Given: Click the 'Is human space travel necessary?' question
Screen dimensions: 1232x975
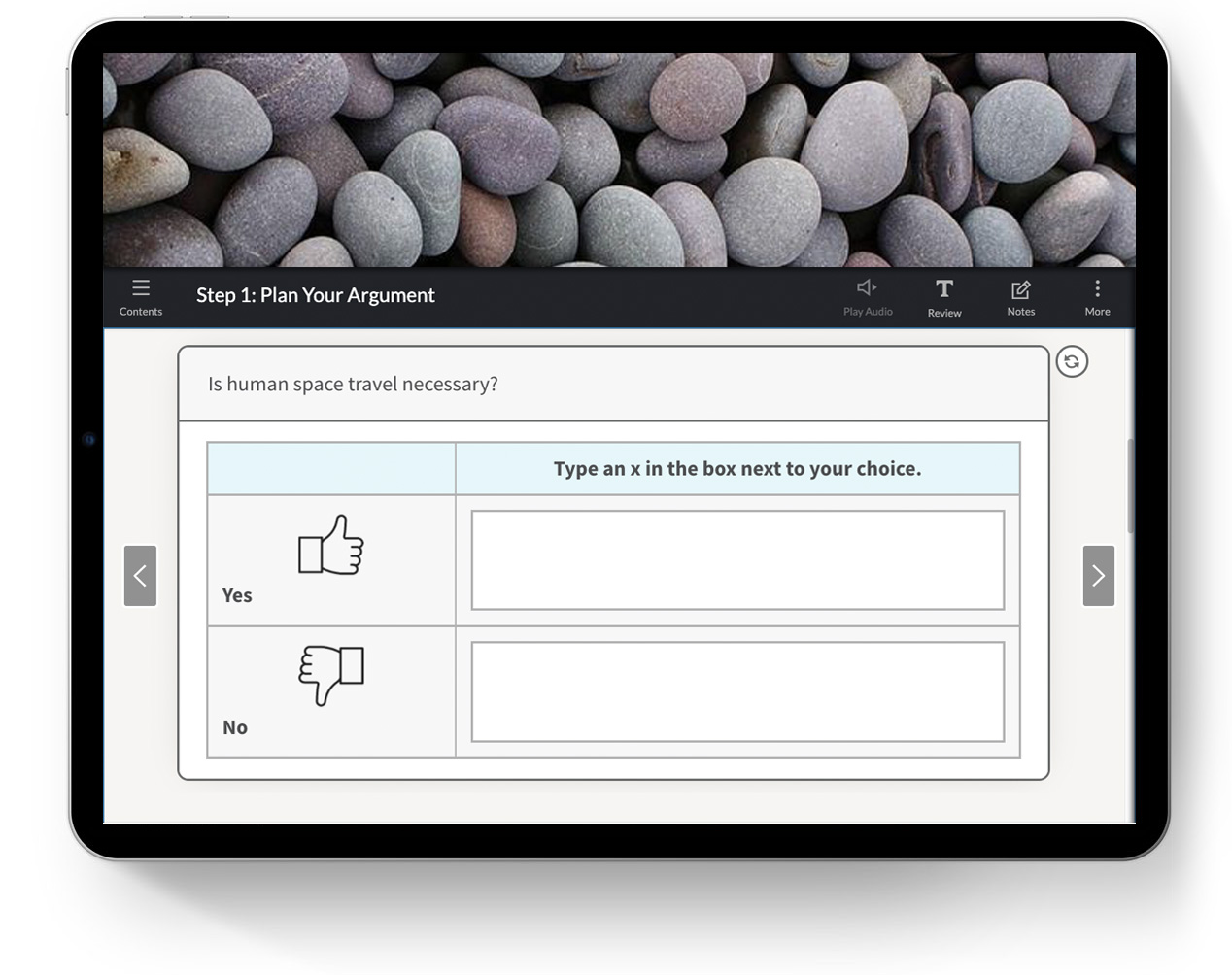Looking at the screenshot, I should pos(353,384).
